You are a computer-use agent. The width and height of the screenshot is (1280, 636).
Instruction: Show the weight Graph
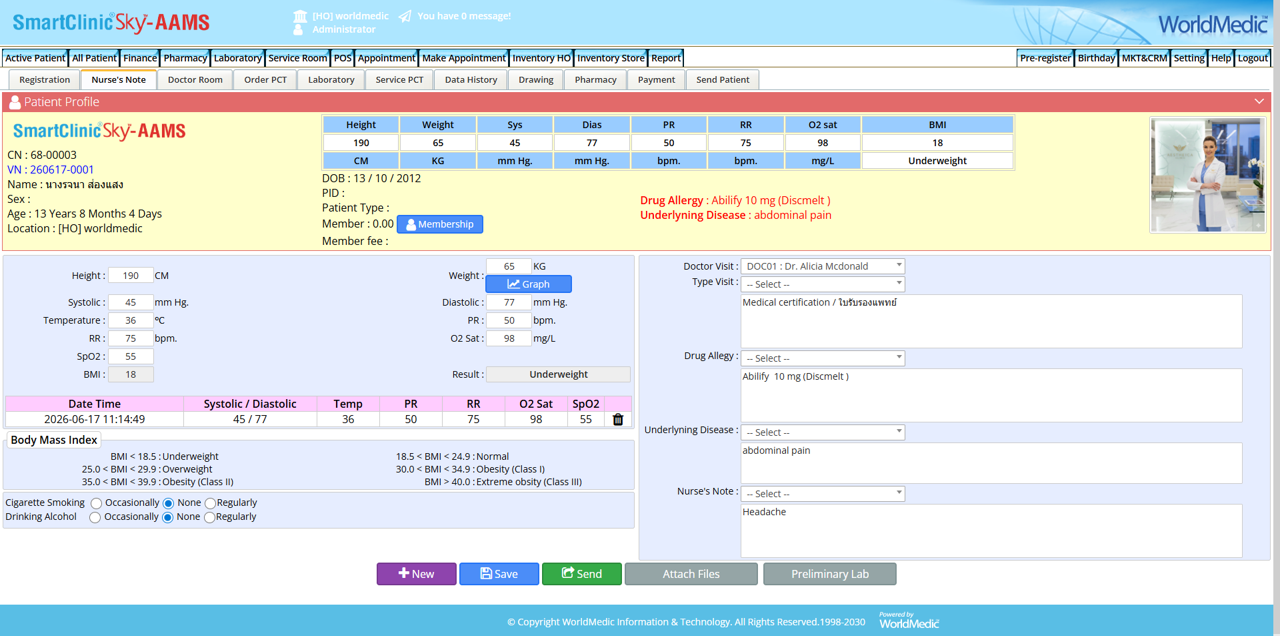[528, 284]
